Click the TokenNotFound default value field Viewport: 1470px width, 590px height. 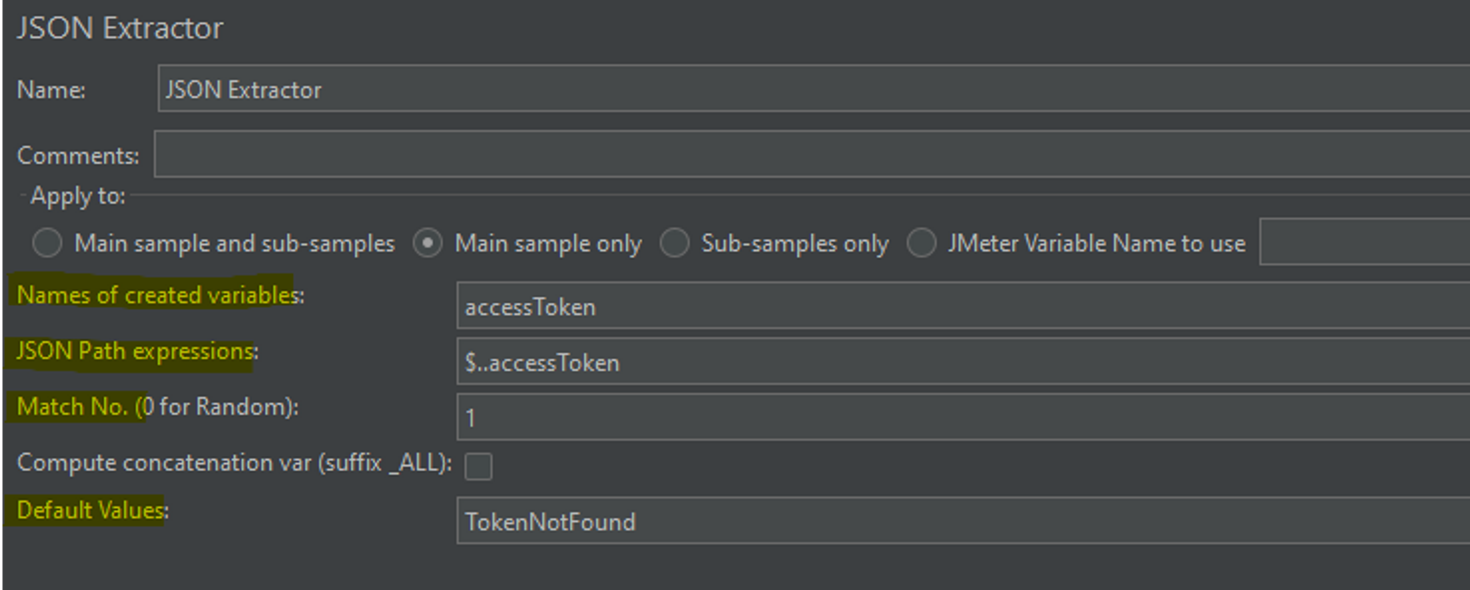coord(960,521)
